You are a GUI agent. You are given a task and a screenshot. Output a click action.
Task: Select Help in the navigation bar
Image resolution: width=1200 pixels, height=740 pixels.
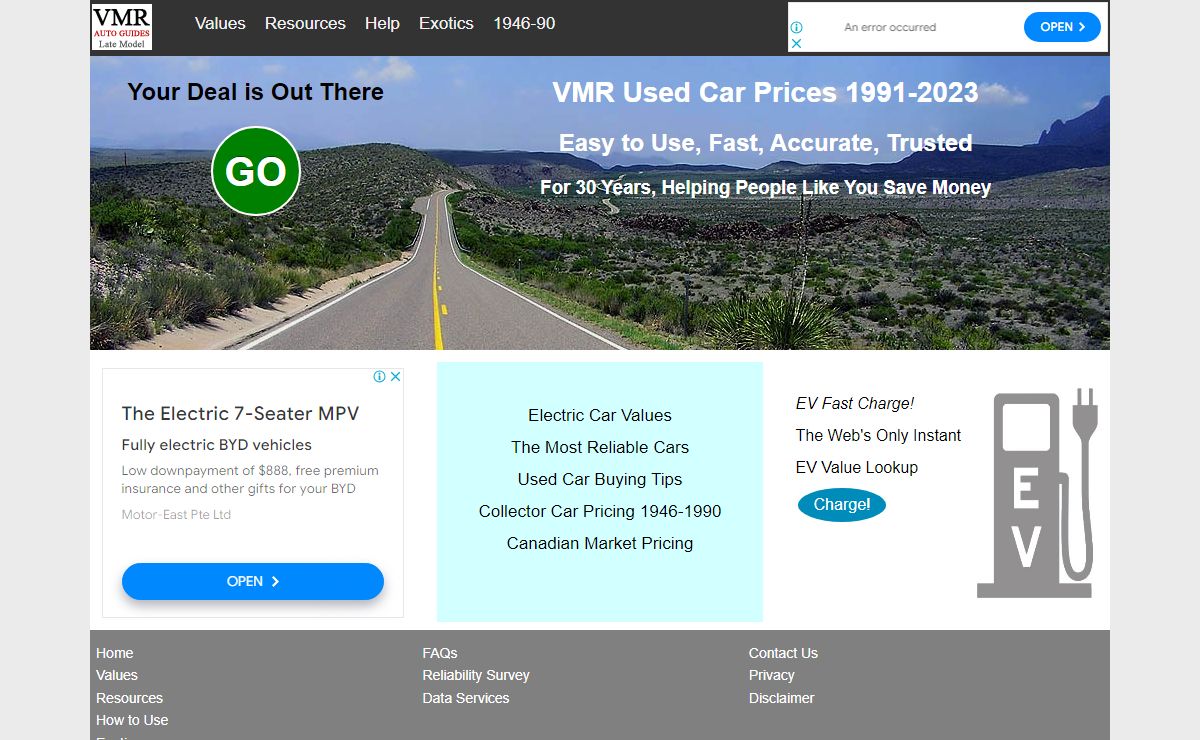(382, 23)
